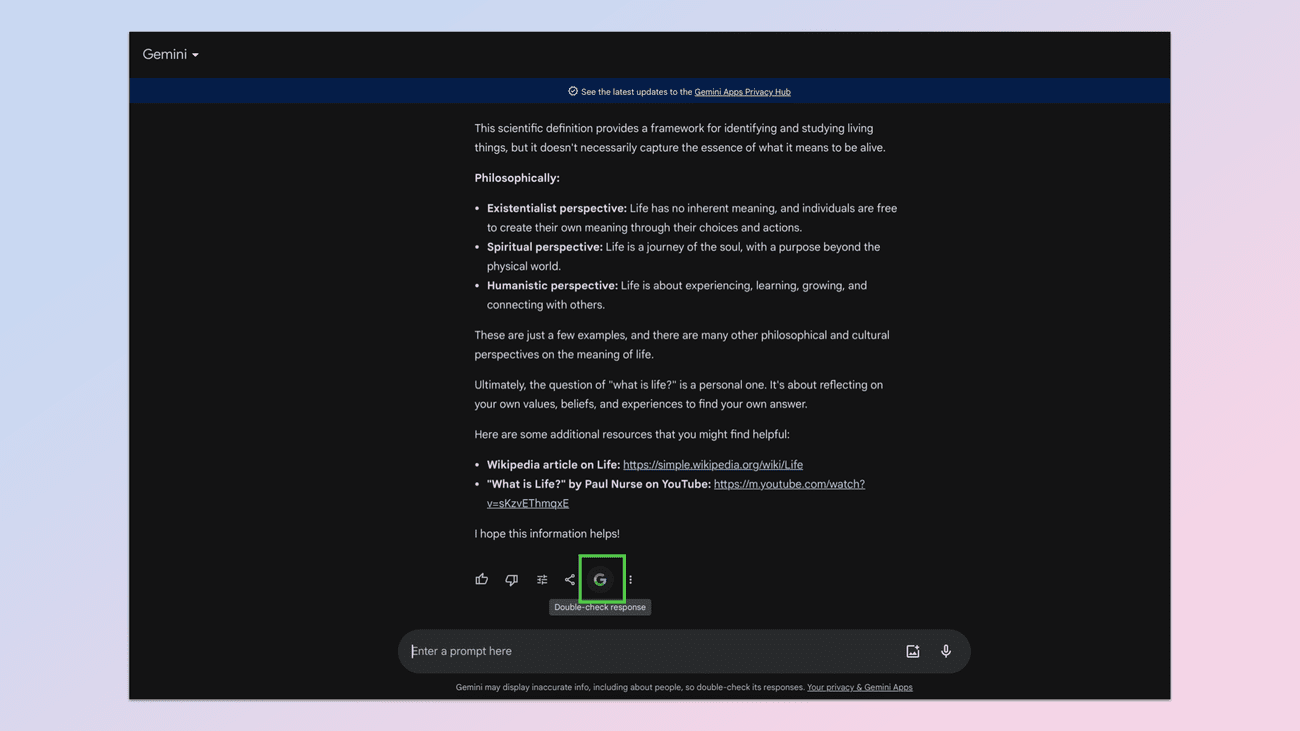Open the Gemini Apps Privacy Hub link
Screen dimensions: 1300x731
[742, 91]
